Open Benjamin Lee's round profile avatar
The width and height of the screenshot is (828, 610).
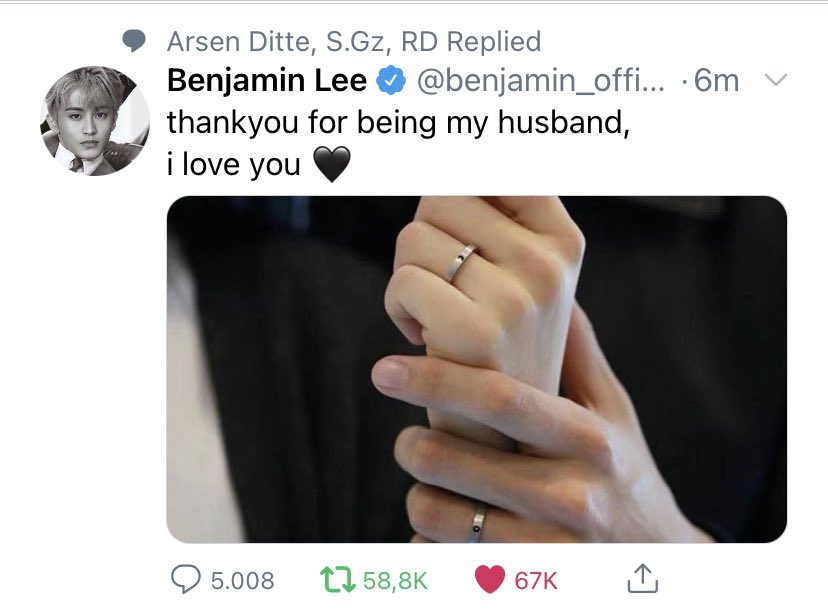pos(95,121)
